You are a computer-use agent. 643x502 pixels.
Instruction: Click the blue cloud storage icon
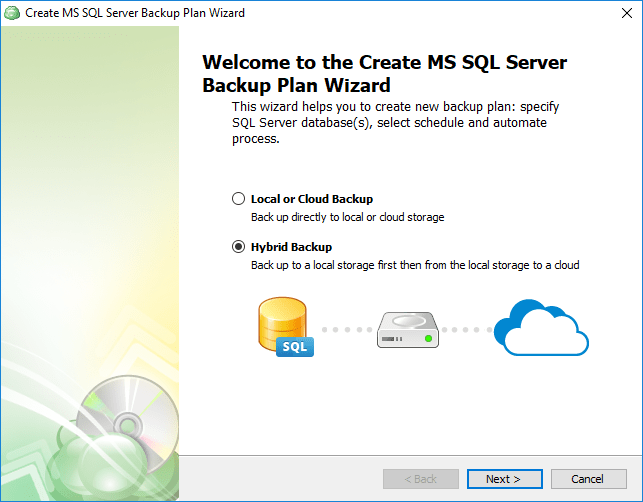click(x=541, y=327)
